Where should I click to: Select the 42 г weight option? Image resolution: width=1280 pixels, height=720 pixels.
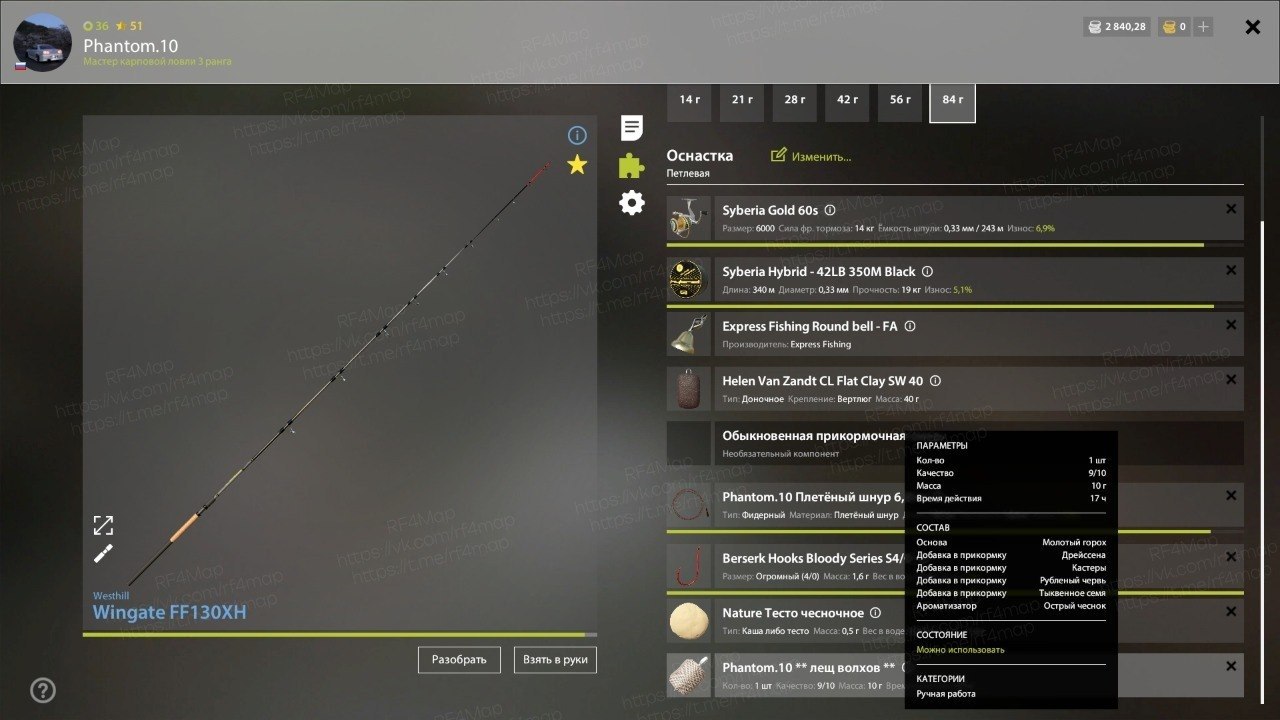tap(847, 101)
